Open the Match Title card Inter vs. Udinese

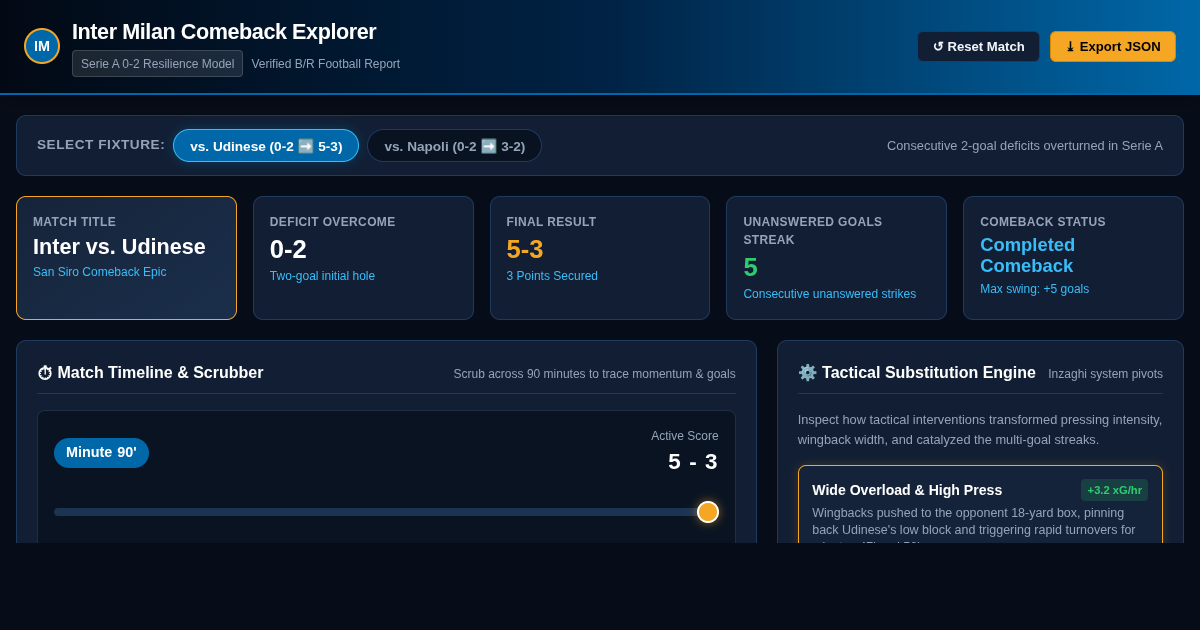126,258
